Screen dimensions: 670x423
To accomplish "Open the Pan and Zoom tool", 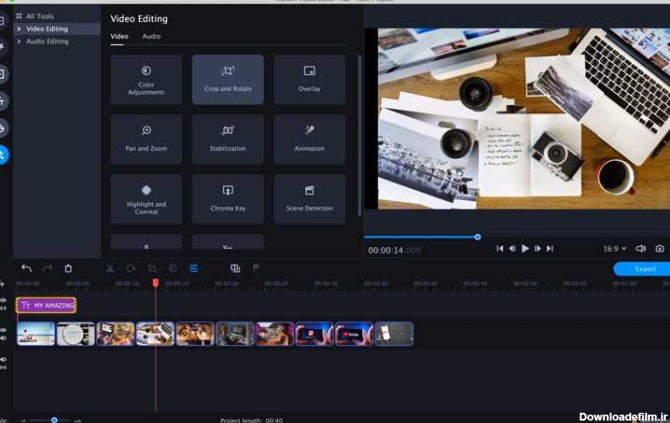I will coord(146,139).
